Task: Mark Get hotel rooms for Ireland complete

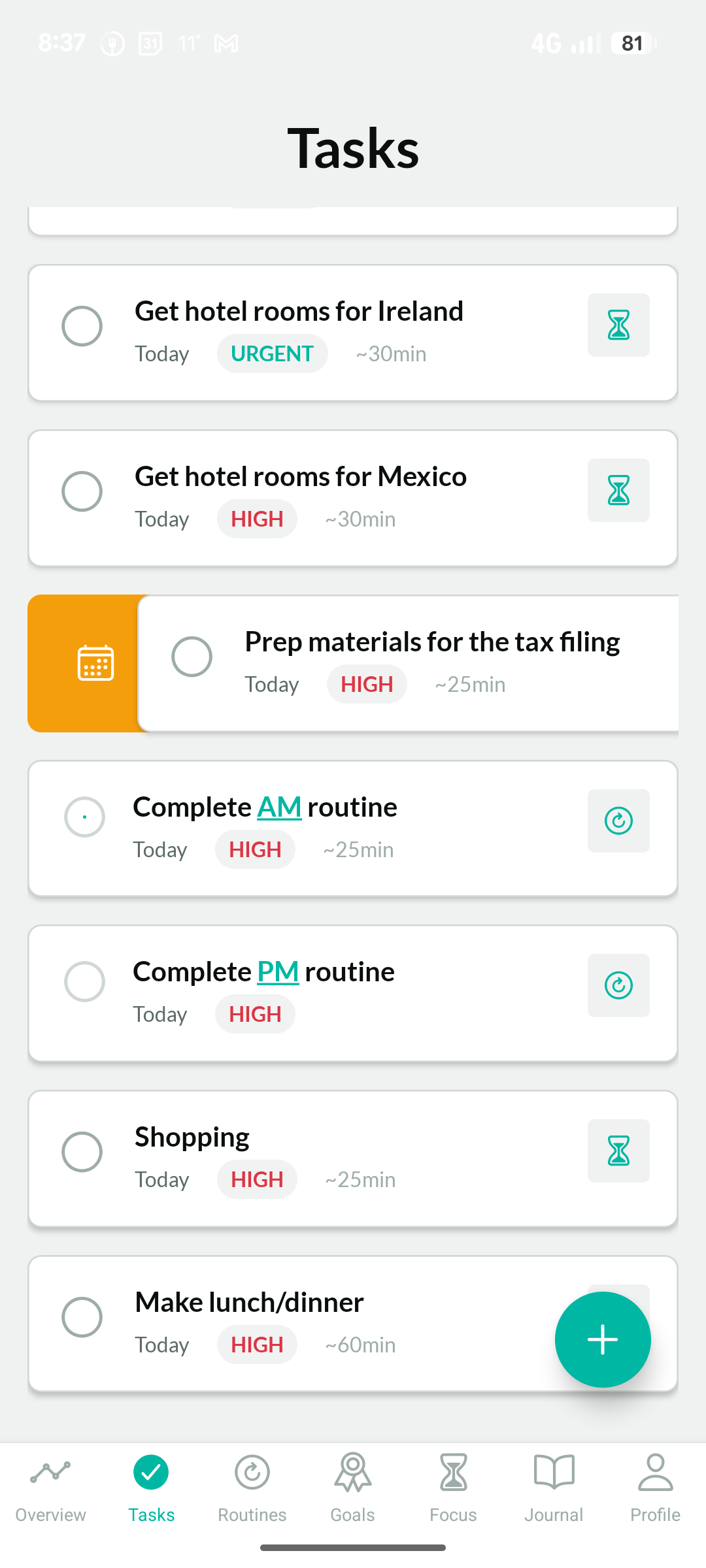Action: pos(82,326)
